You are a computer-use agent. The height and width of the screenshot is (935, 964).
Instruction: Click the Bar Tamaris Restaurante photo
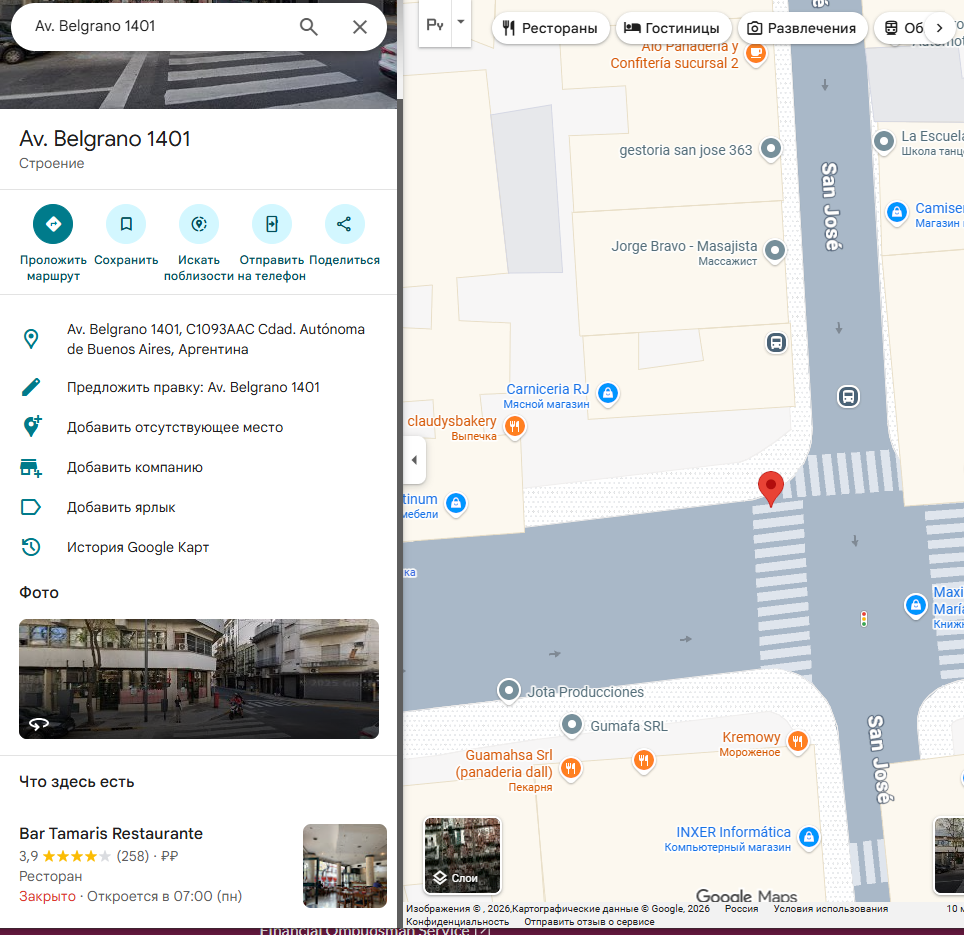345,866
